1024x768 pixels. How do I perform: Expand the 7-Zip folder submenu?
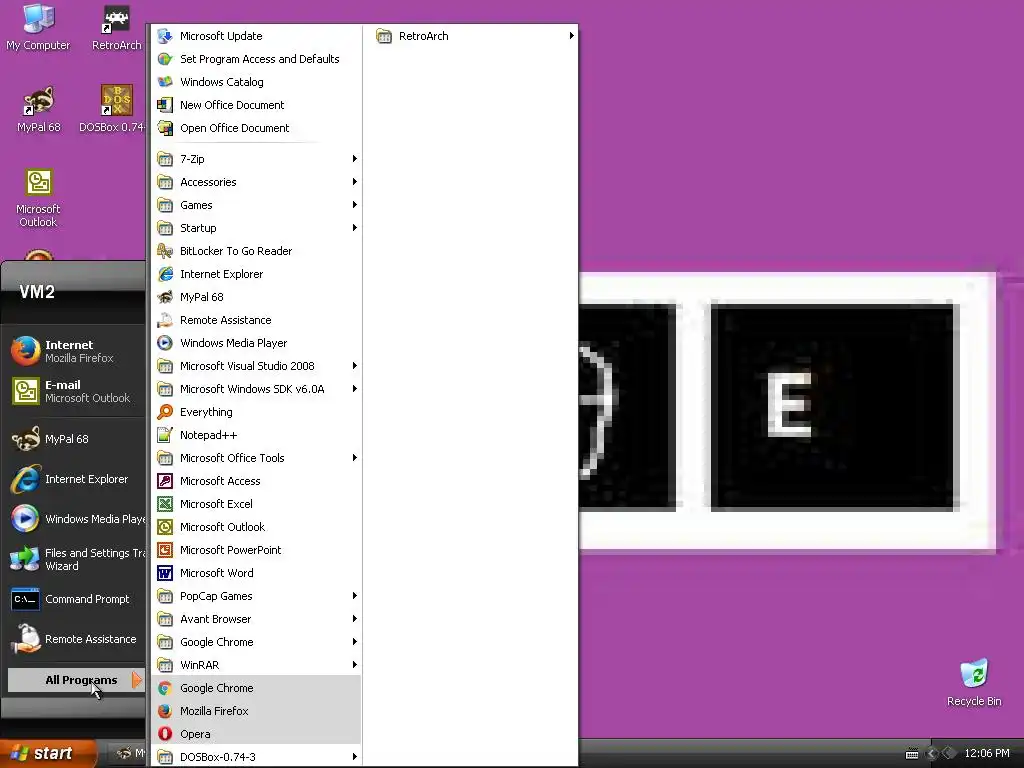[257, 159]
